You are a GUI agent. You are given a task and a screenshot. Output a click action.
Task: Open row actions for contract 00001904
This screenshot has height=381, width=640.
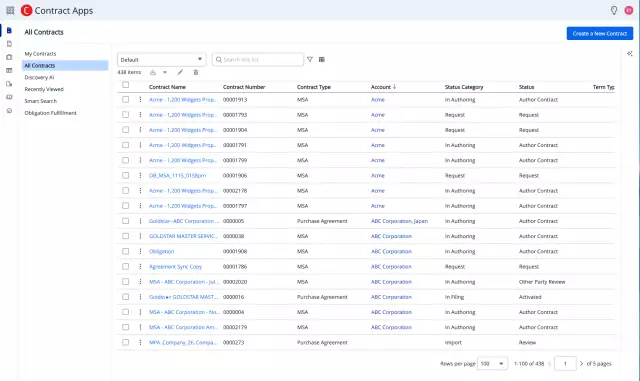[x=140, y=130]
